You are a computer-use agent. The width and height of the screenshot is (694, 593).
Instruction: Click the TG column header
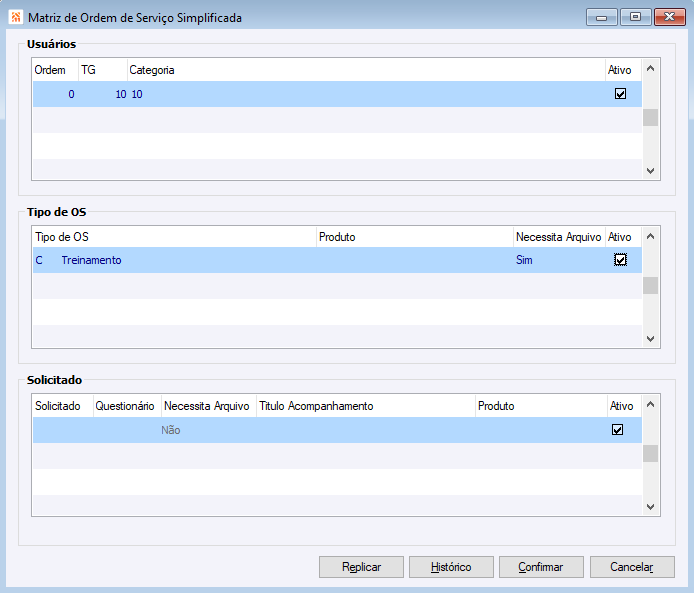click(x=103, y=70)
